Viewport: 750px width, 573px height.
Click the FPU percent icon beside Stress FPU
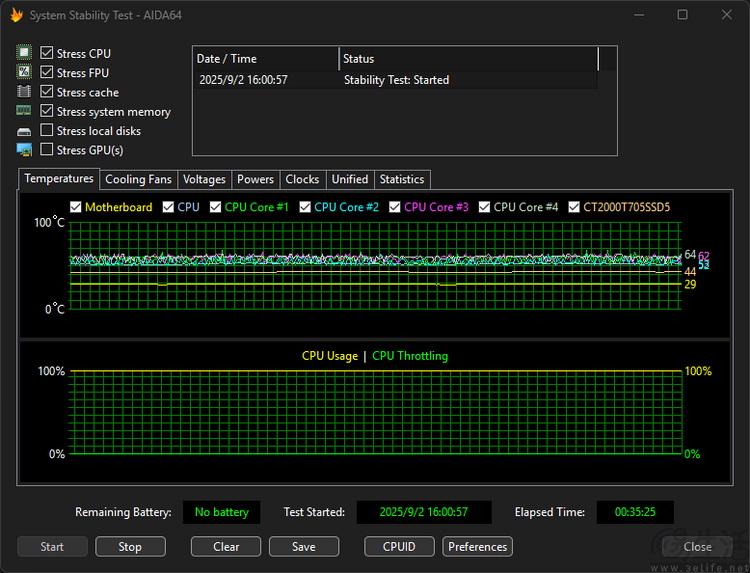(x=24, y=72)
